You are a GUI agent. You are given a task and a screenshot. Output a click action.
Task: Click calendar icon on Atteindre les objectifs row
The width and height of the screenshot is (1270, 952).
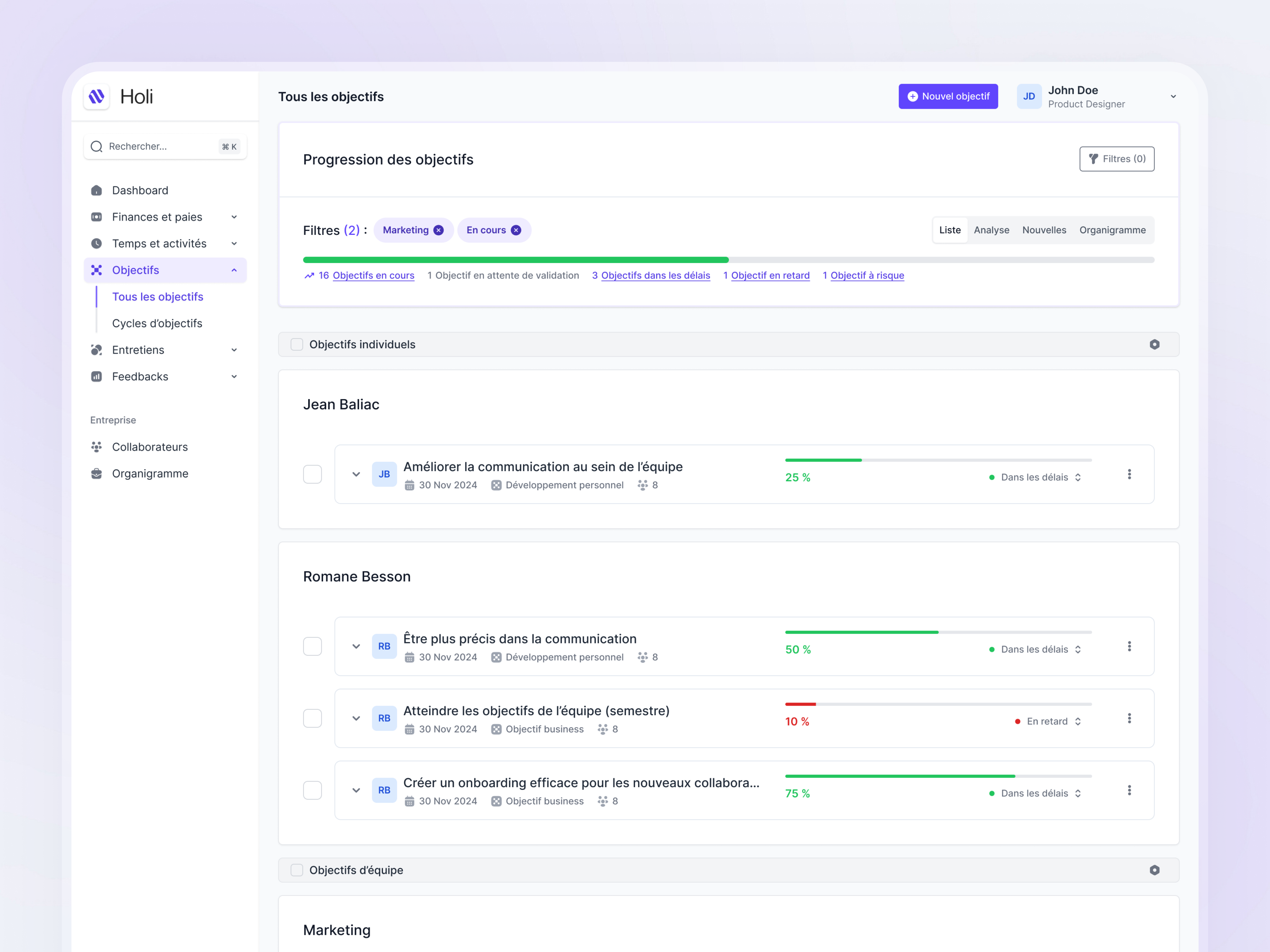(x=409, y=729)
